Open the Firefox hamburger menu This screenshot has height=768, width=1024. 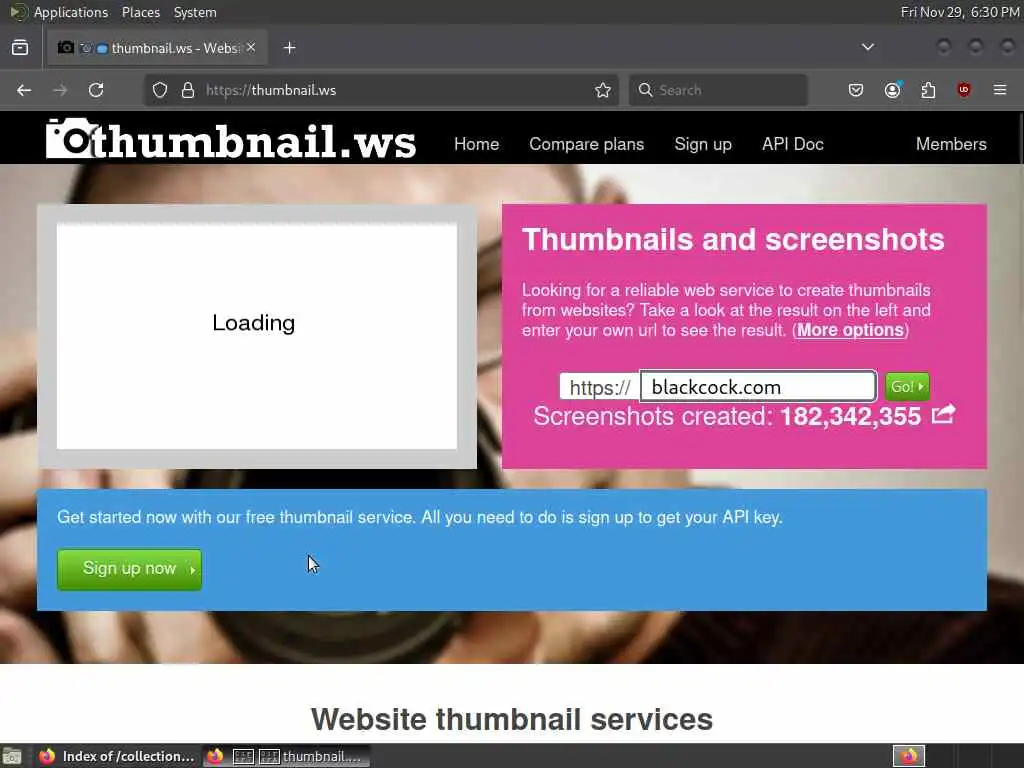pyautogui.click(x=1000, y=90)
